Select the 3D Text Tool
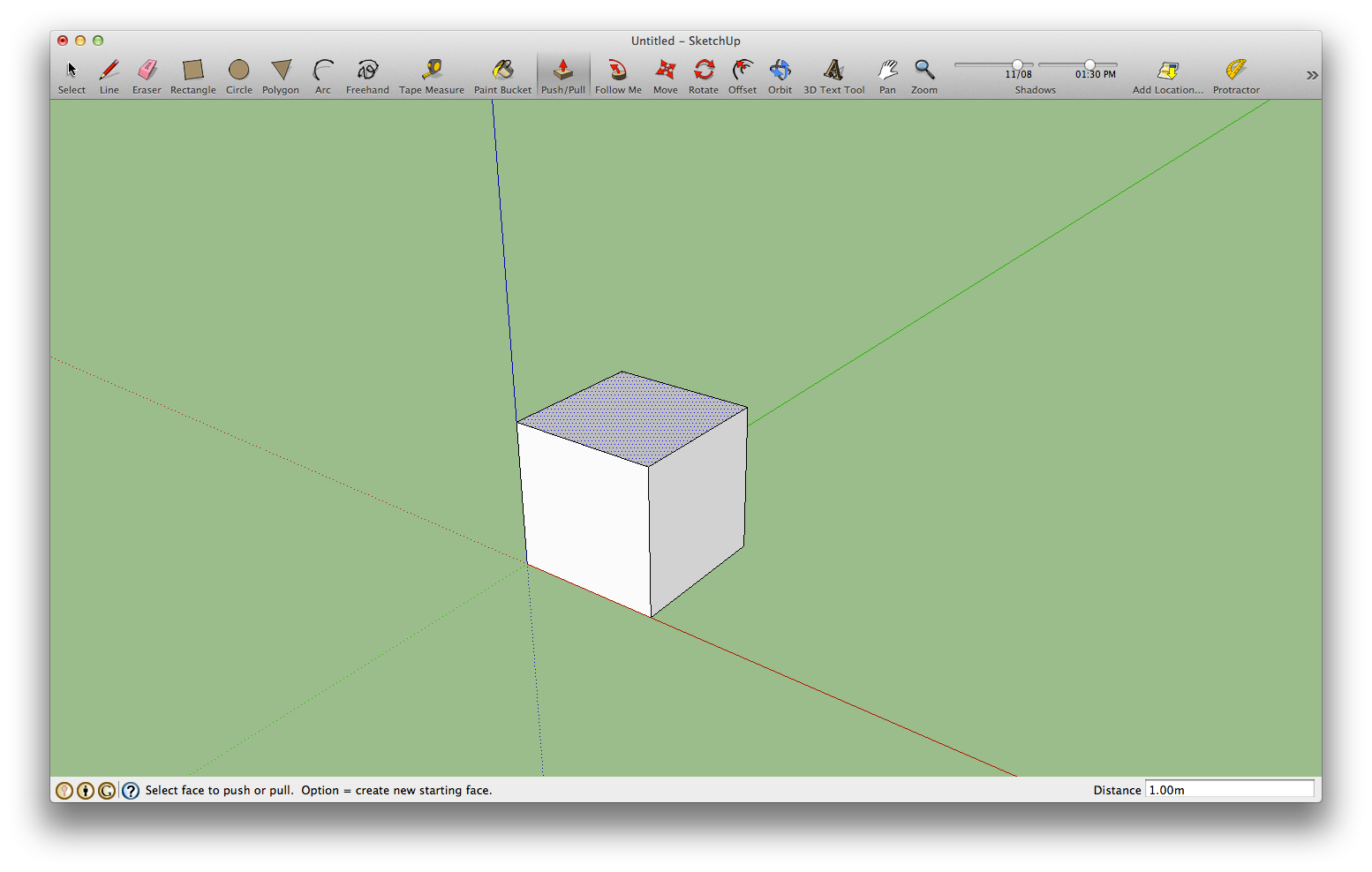 pyautogui.click(x=833, y=71)
